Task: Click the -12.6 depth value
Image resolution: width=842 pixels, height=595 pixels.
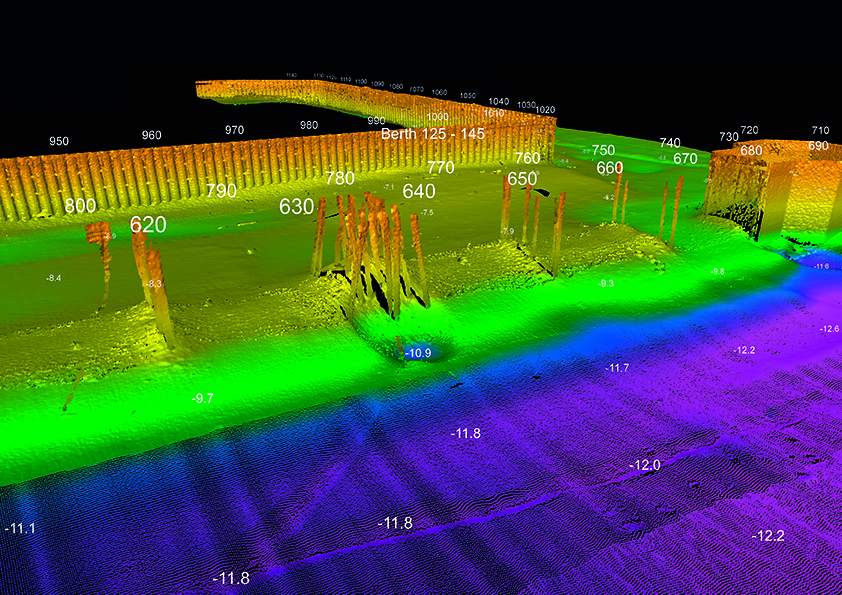Action: [x=829, y=329]
